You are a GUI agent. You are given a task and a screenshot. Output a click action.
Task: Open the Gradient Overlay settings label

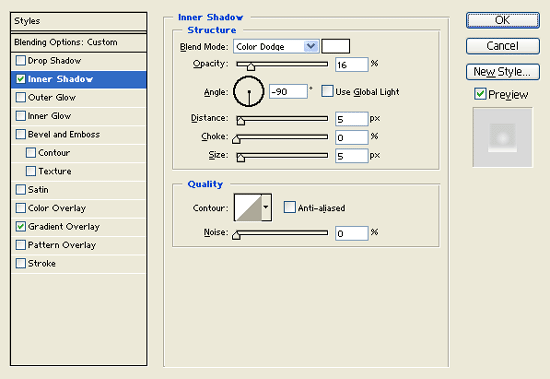[64, 227]
